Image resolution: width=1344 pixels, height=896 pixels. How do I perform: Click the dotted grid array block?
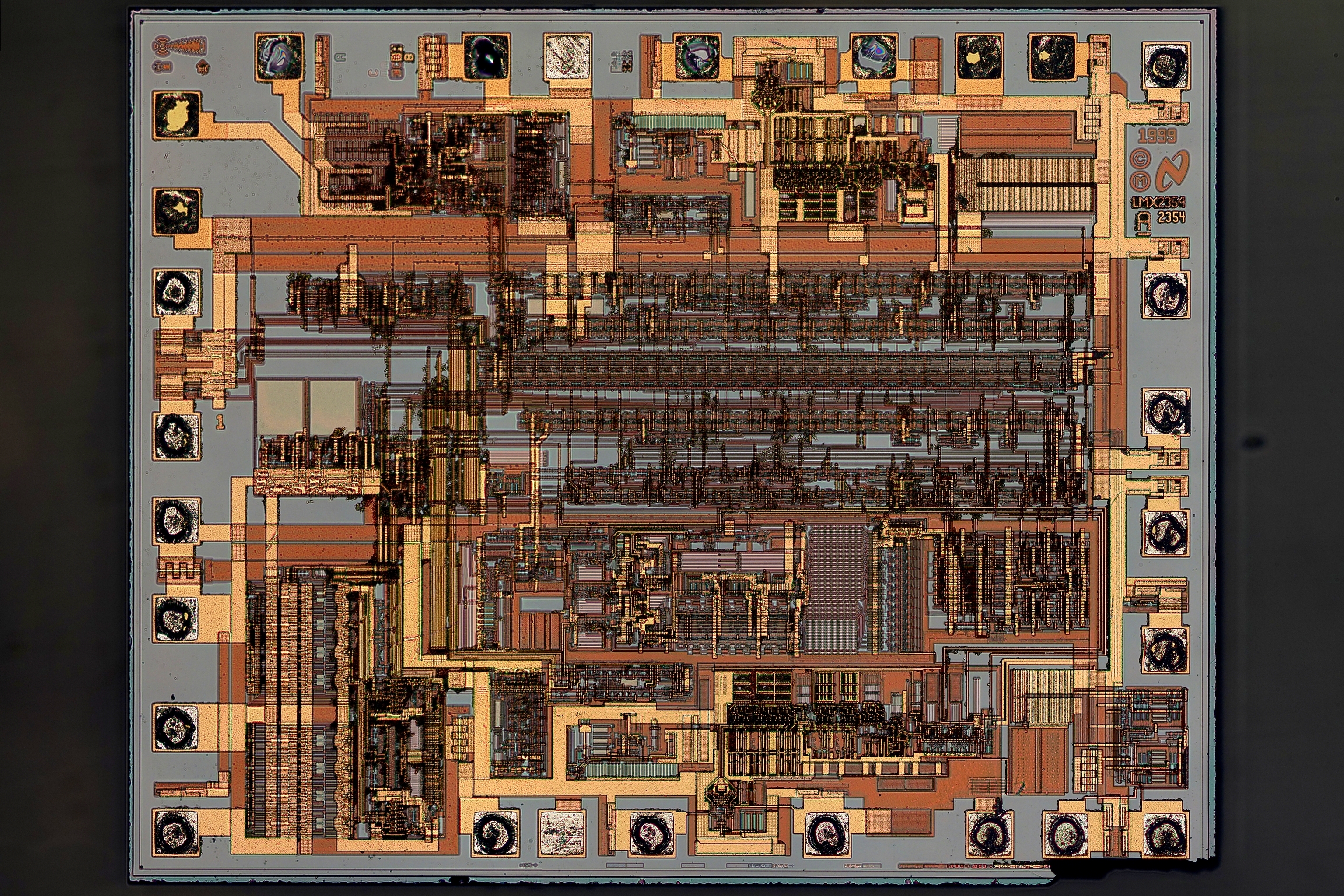(x=836, y=588)
